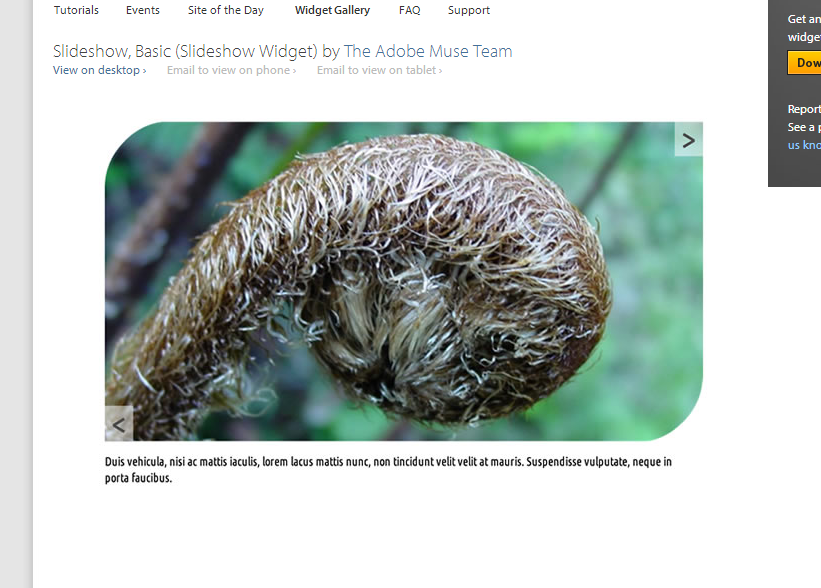Image resolution: width=821 pixels, height=588 pixels.
Task: Open the Tutorials menu item
Action: click(x=76, y=10)
